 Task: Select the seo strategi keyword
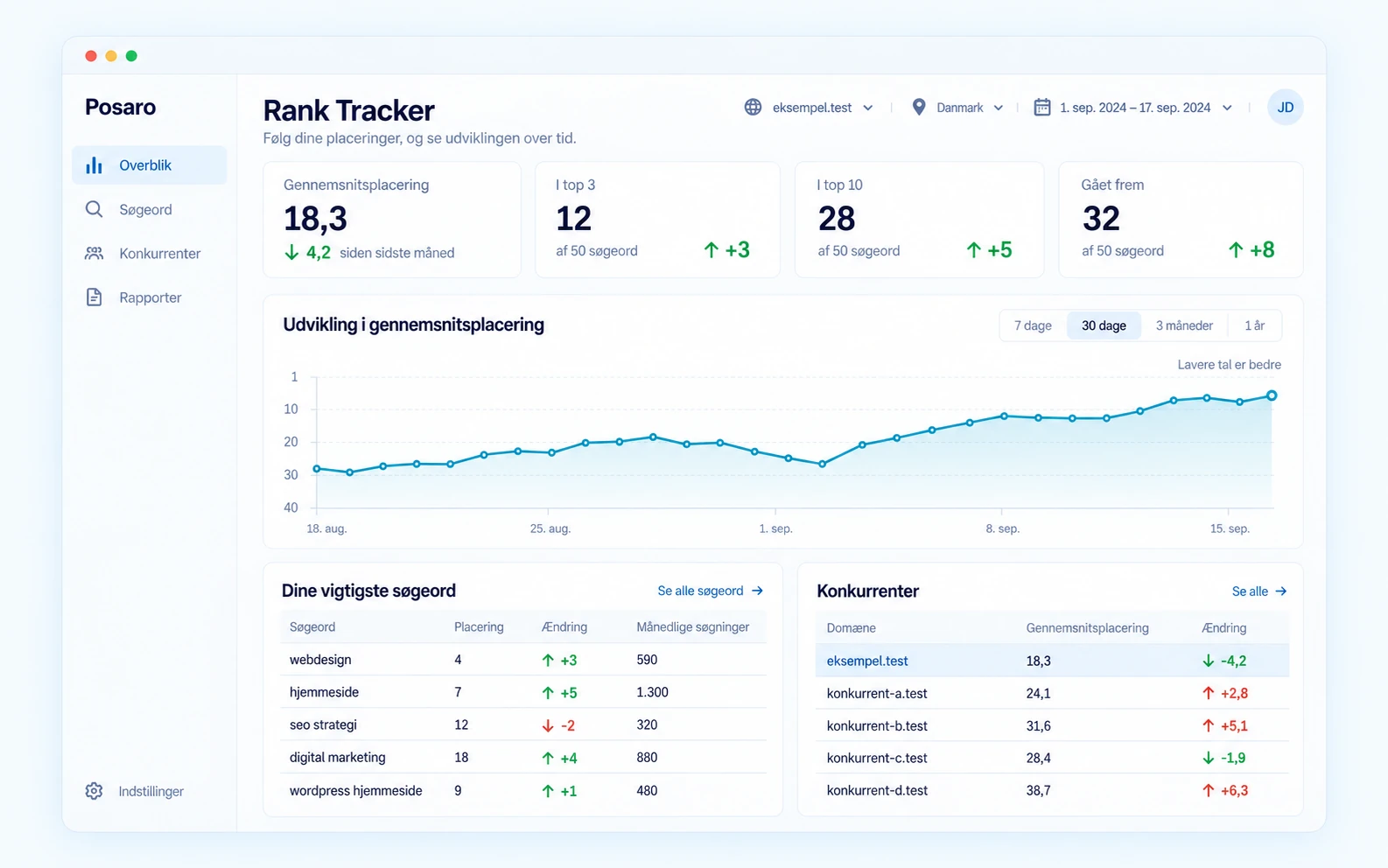tap(323, 724)
